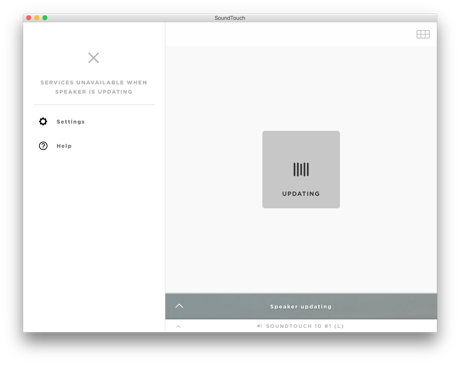Select the gray UPDATING tile

[301, 169]
